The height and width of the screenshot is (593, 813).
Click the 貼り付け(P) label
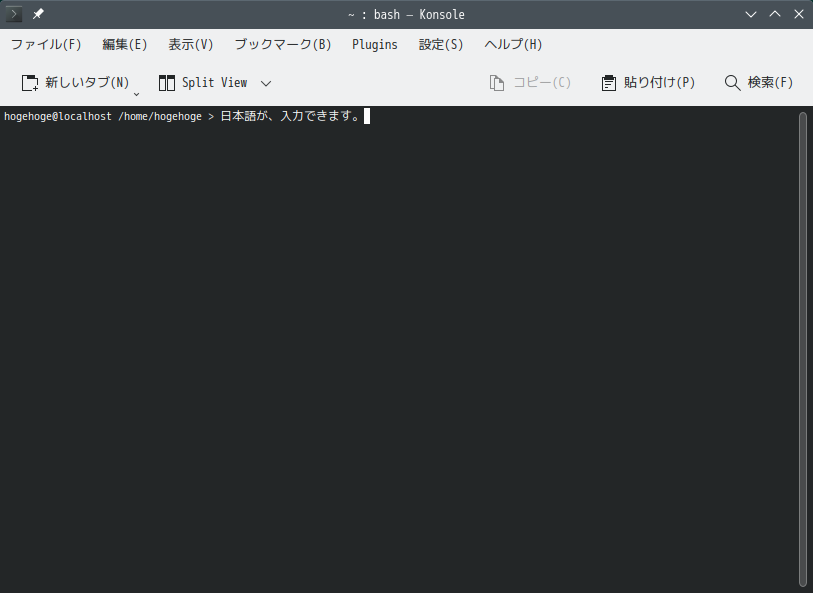point(659,82)
